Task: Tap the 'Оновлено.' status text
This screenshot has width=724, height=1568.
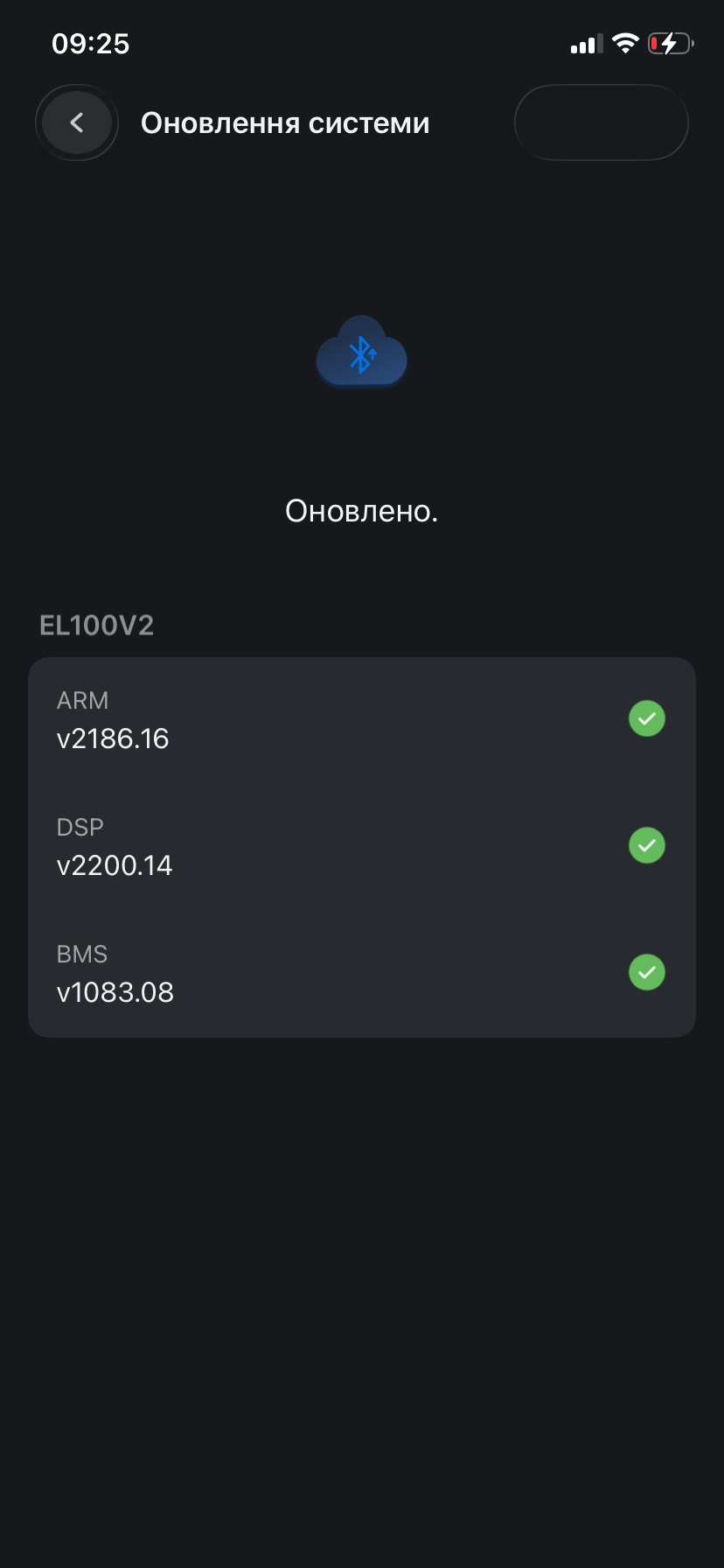Action: click(362, 511)
